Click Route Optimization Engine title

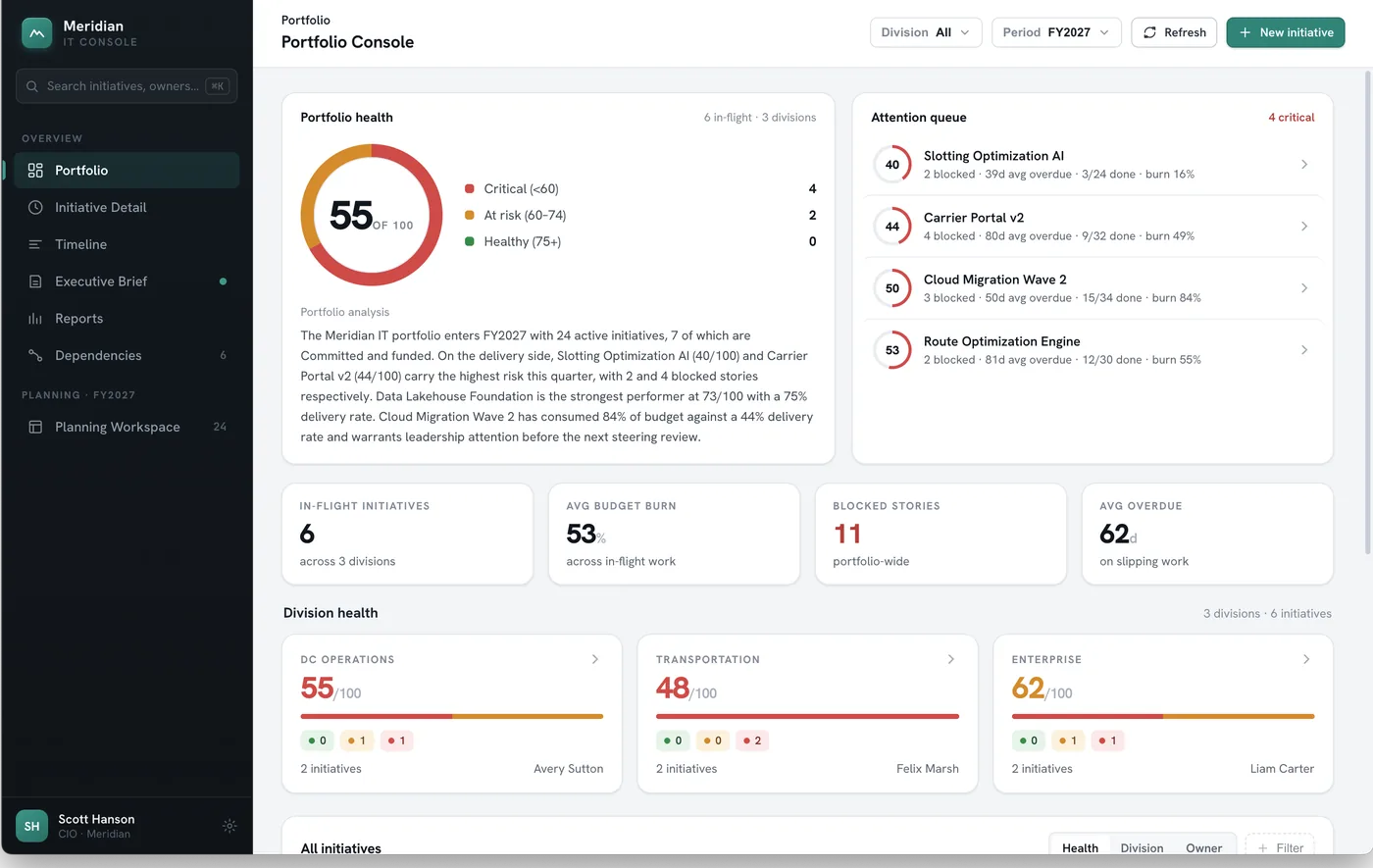1002,341
